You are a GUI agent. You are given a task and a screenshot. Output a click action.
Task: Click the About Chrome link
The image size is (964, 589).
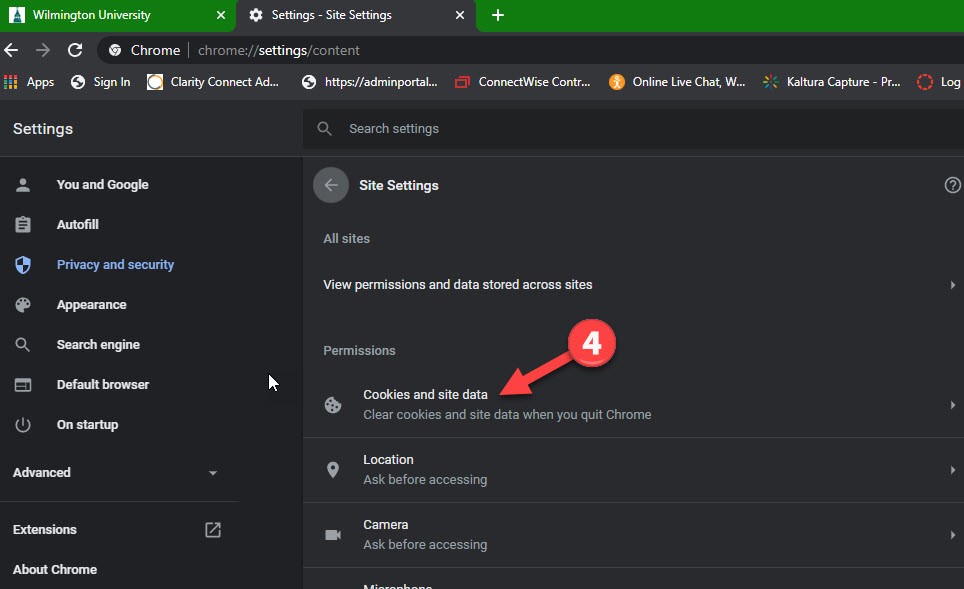(55, 570)
